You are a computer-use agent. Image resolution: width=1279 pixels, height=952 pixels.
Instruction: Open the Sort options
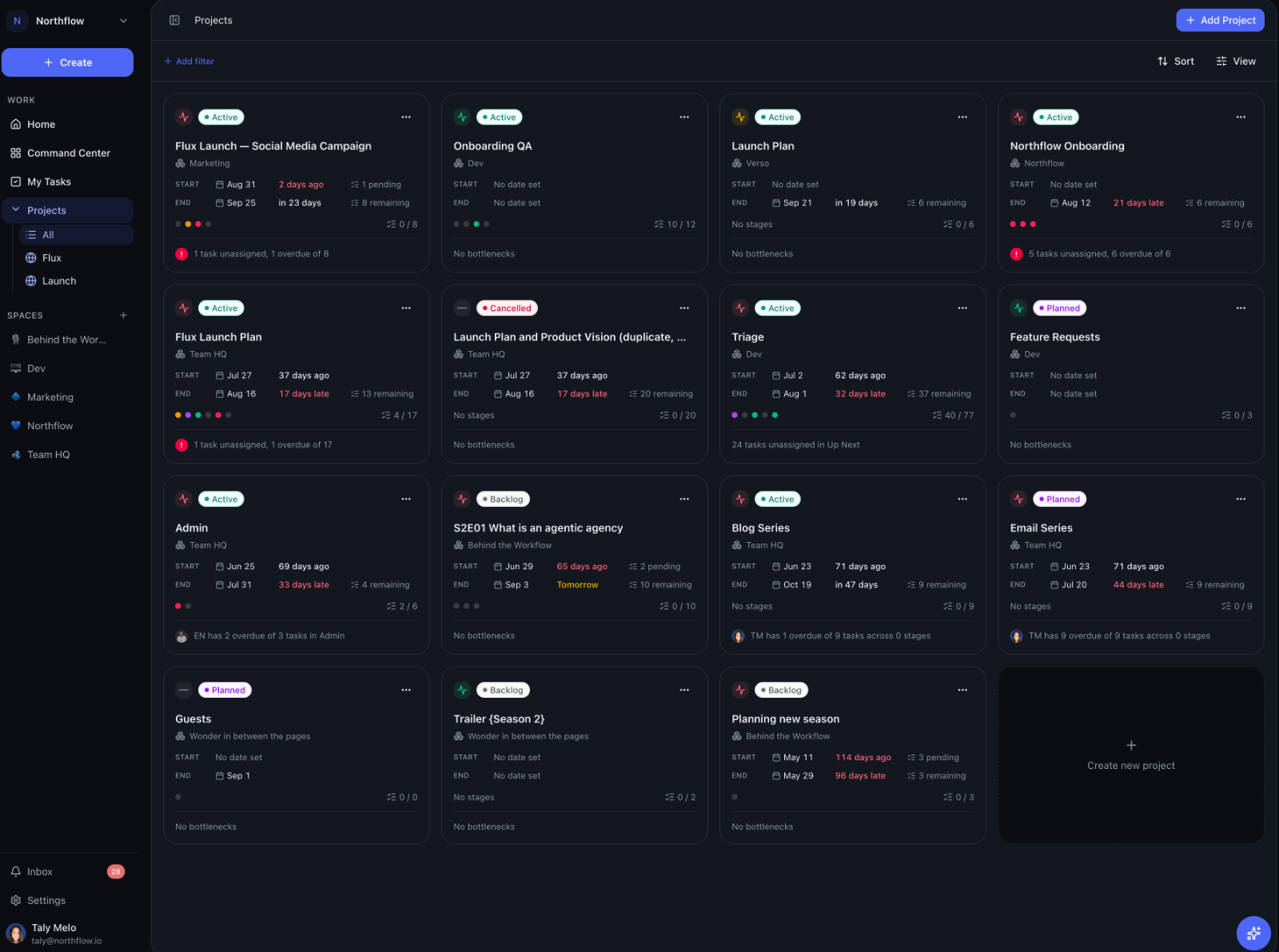pos(1176,61)
